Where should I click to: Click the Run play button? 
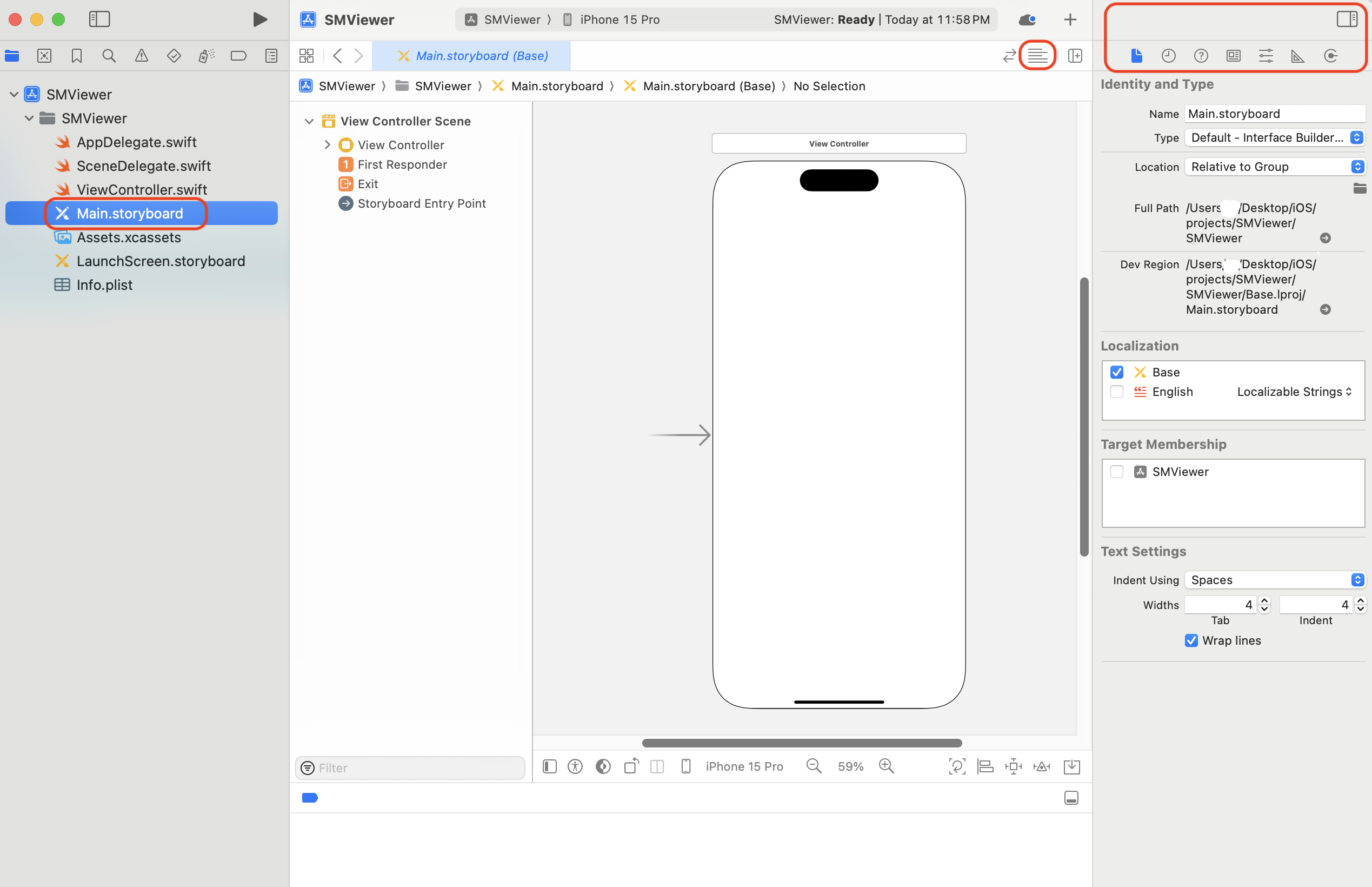tap(259, 19)
